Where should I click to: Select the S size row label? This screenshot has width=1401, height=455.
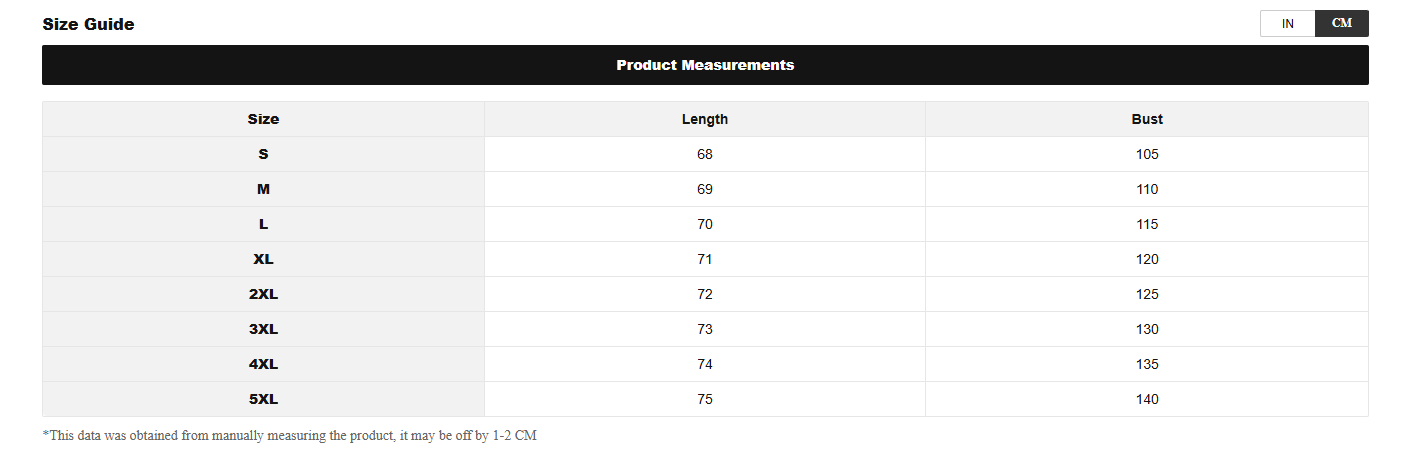pyautogui.click(x=263, y=154)
